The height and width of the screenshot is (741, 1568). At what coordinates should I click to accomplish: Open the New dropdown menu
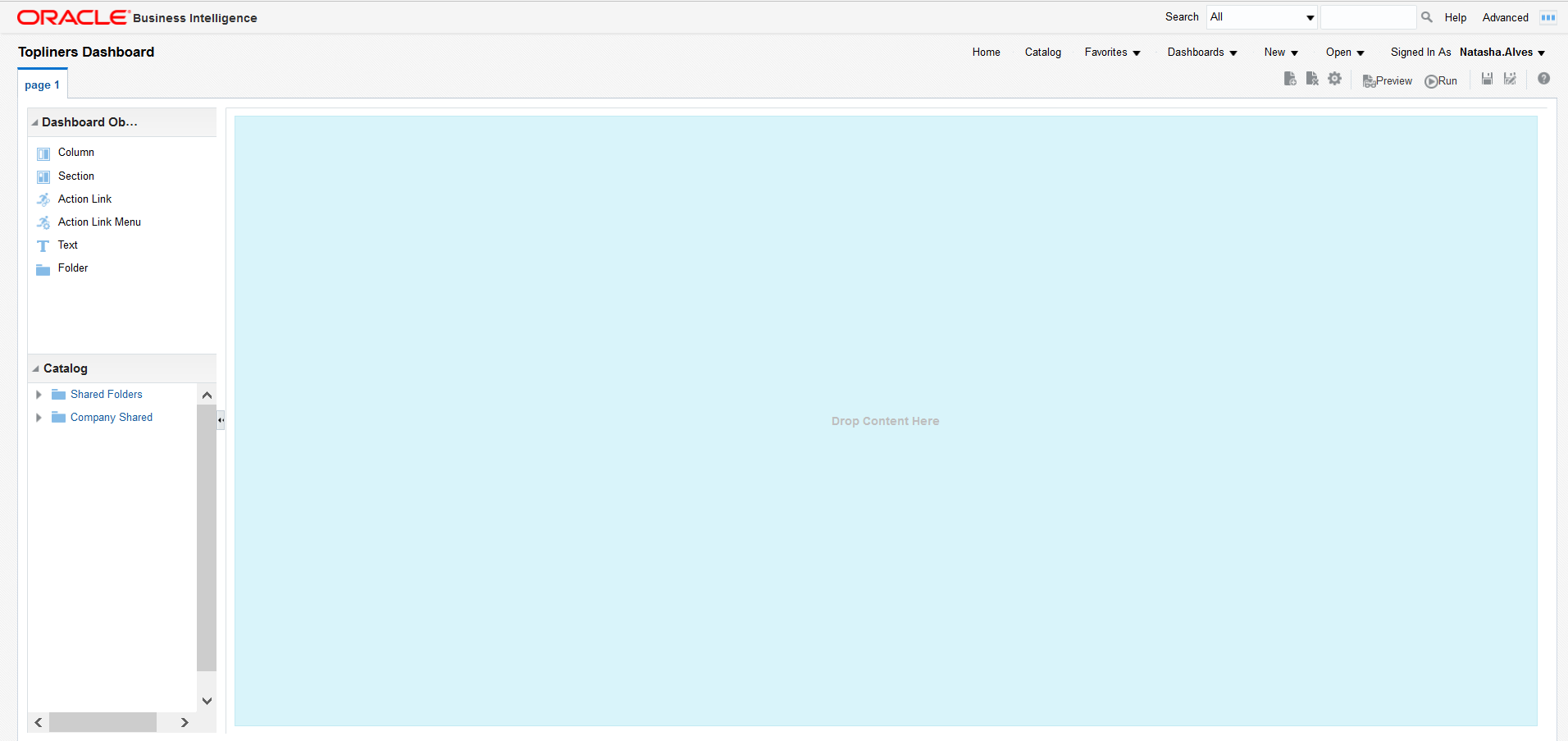click(x=1281, y=53)
